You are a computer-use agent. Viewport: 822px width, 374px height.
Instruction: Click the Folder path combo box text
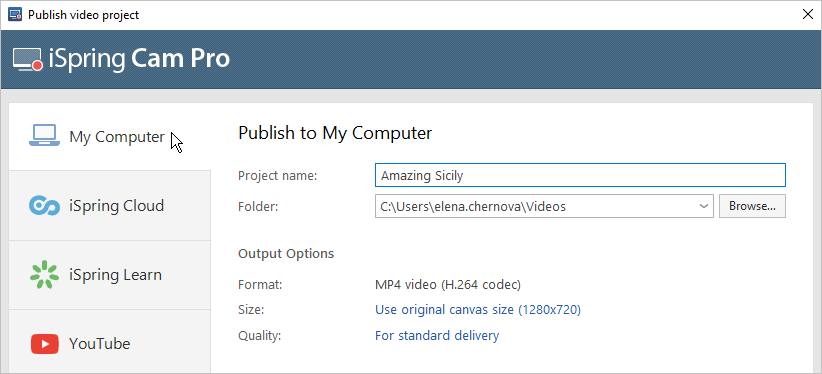(473, 207)
